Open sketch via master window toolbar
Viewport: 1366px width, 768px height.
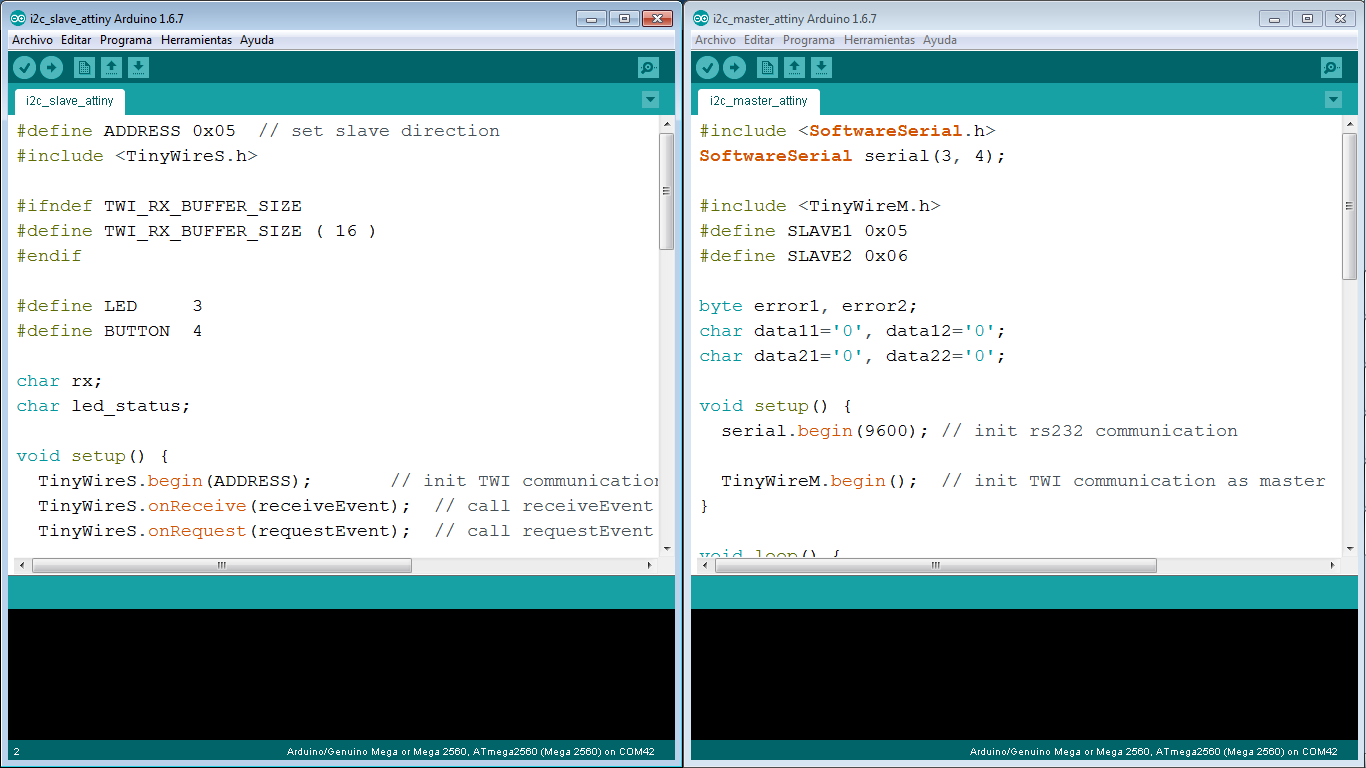[795, 67]
